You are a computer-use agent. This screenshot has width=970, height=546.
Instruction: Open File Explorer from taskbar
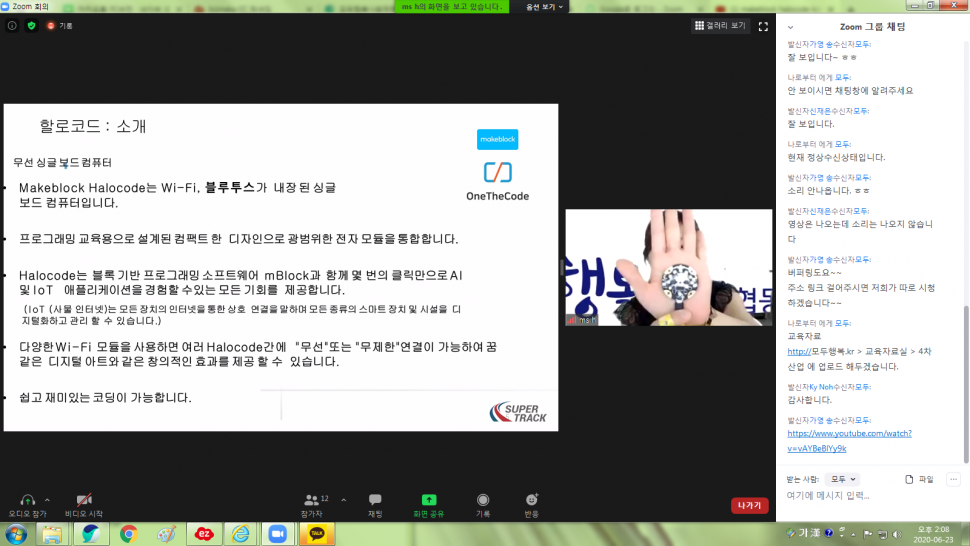coord(52,534)
